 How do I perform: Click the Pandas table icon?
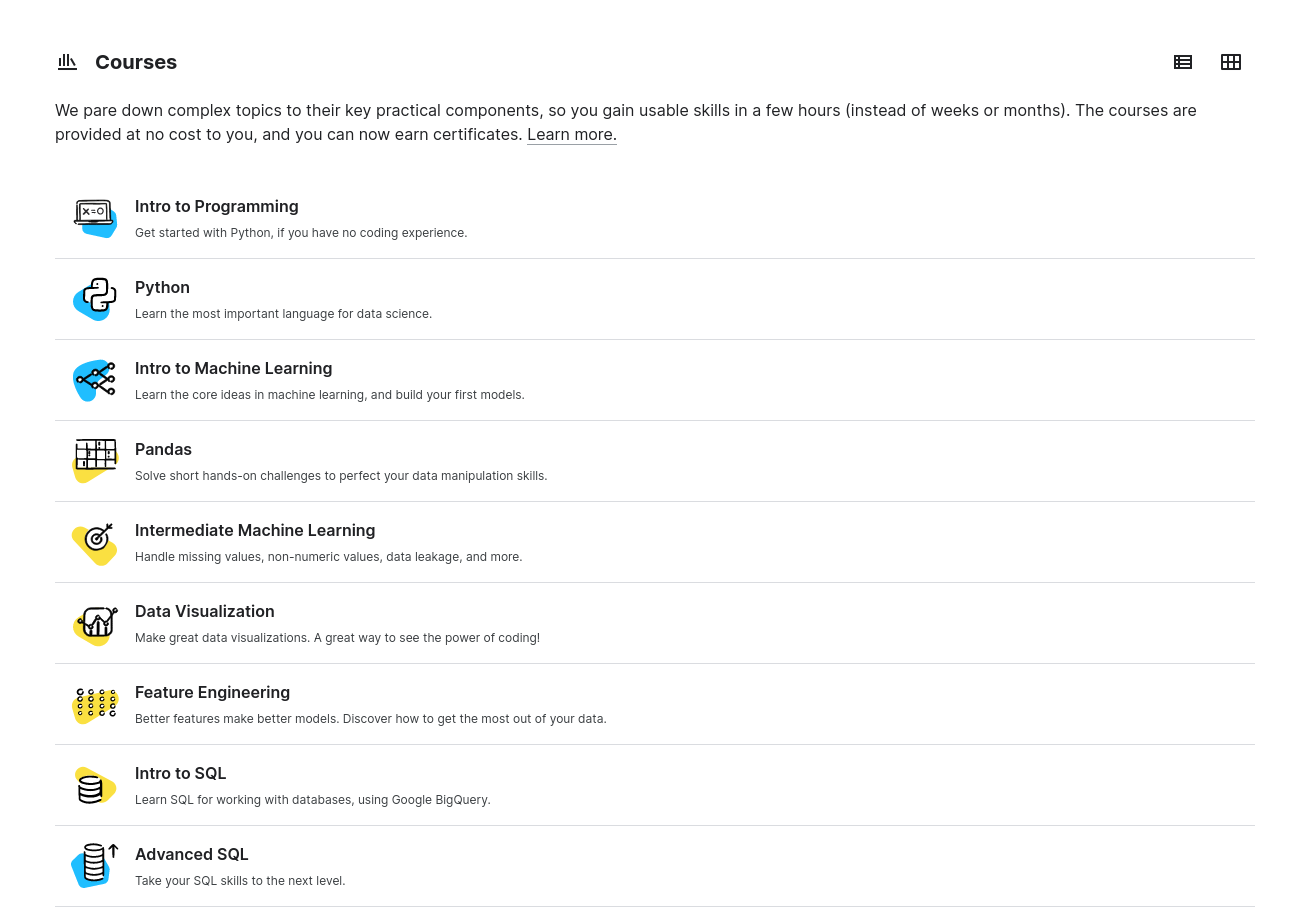point(95,461)
